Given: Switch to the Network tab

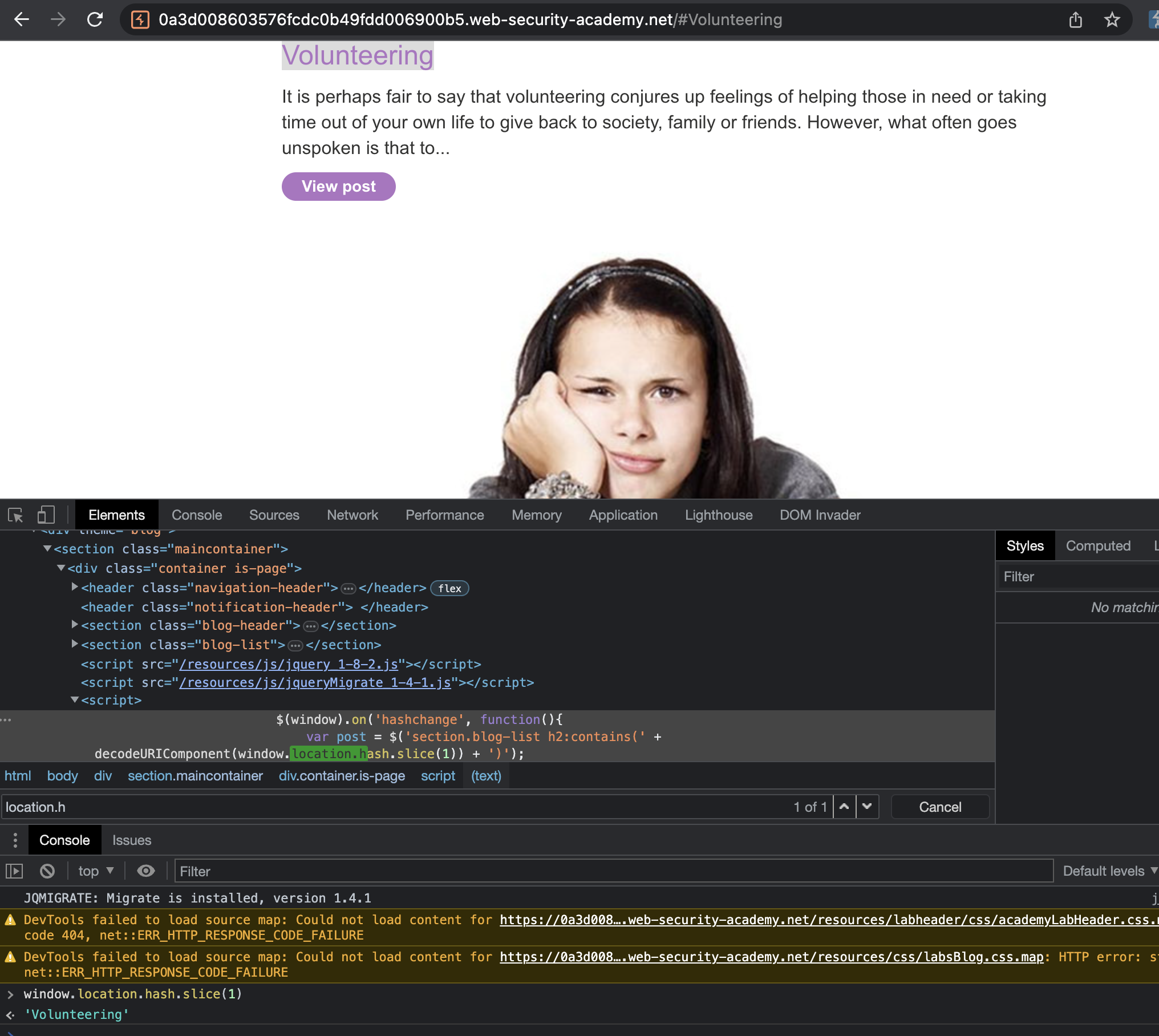Looking at the screenshot, I should click(x=352, y=515).
